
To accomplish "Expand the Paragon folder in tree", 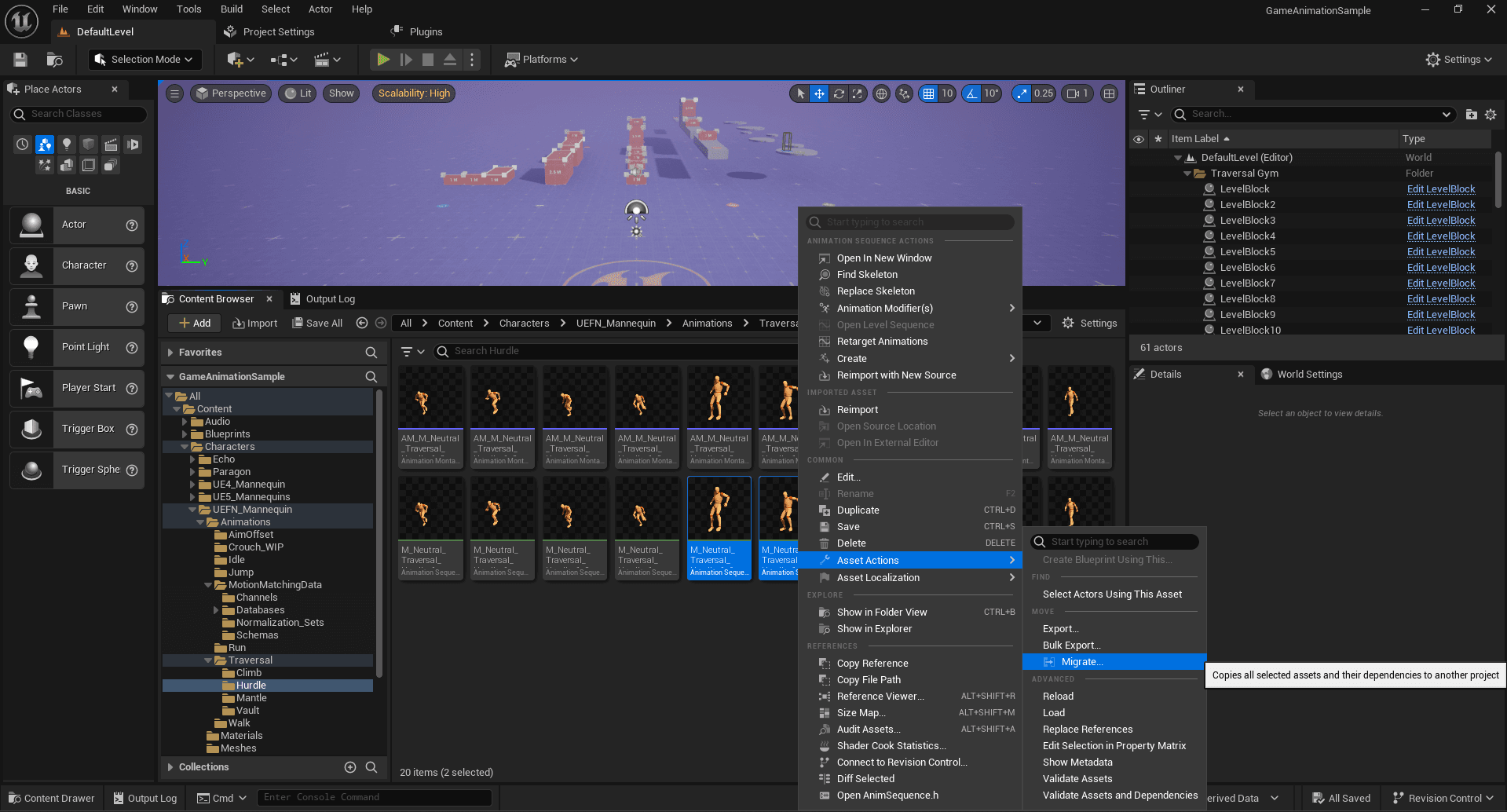I will point(193,472).
